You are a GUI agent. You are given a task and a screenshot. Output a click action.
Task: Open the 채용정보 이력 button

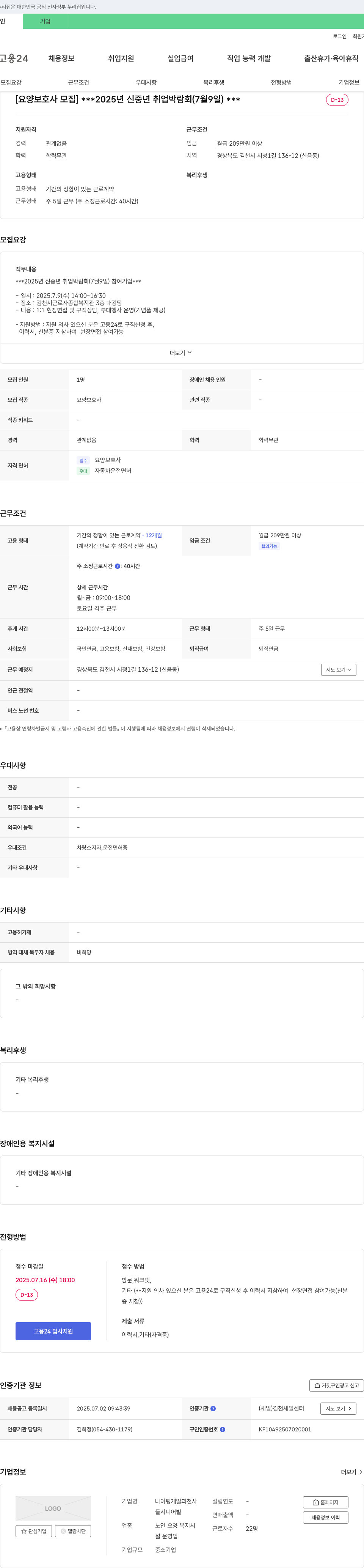pyautogui.click(x=326, y=1518)
